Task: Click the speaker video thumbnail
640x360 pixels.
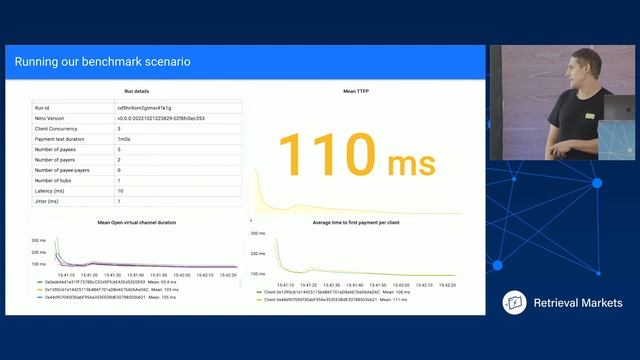Action: coord(562,102)
